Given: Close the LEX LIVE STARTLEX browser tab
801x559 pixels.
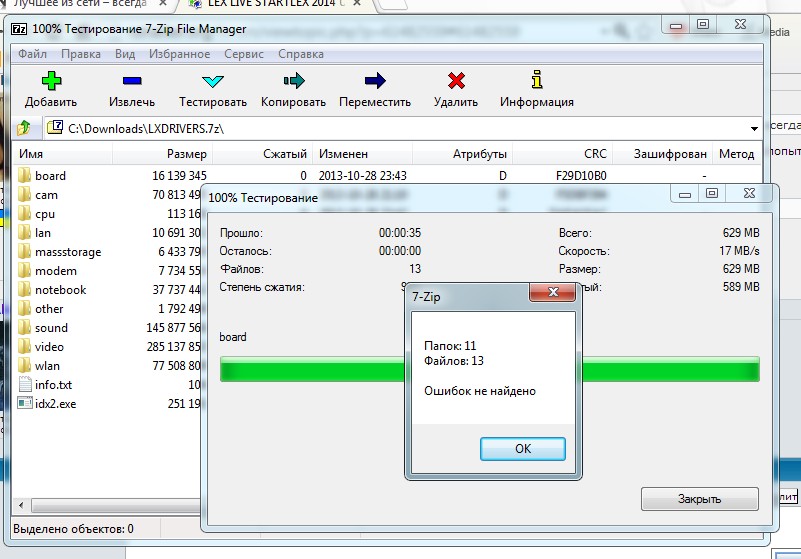Looking at the screenshot, I should [357, 3].
